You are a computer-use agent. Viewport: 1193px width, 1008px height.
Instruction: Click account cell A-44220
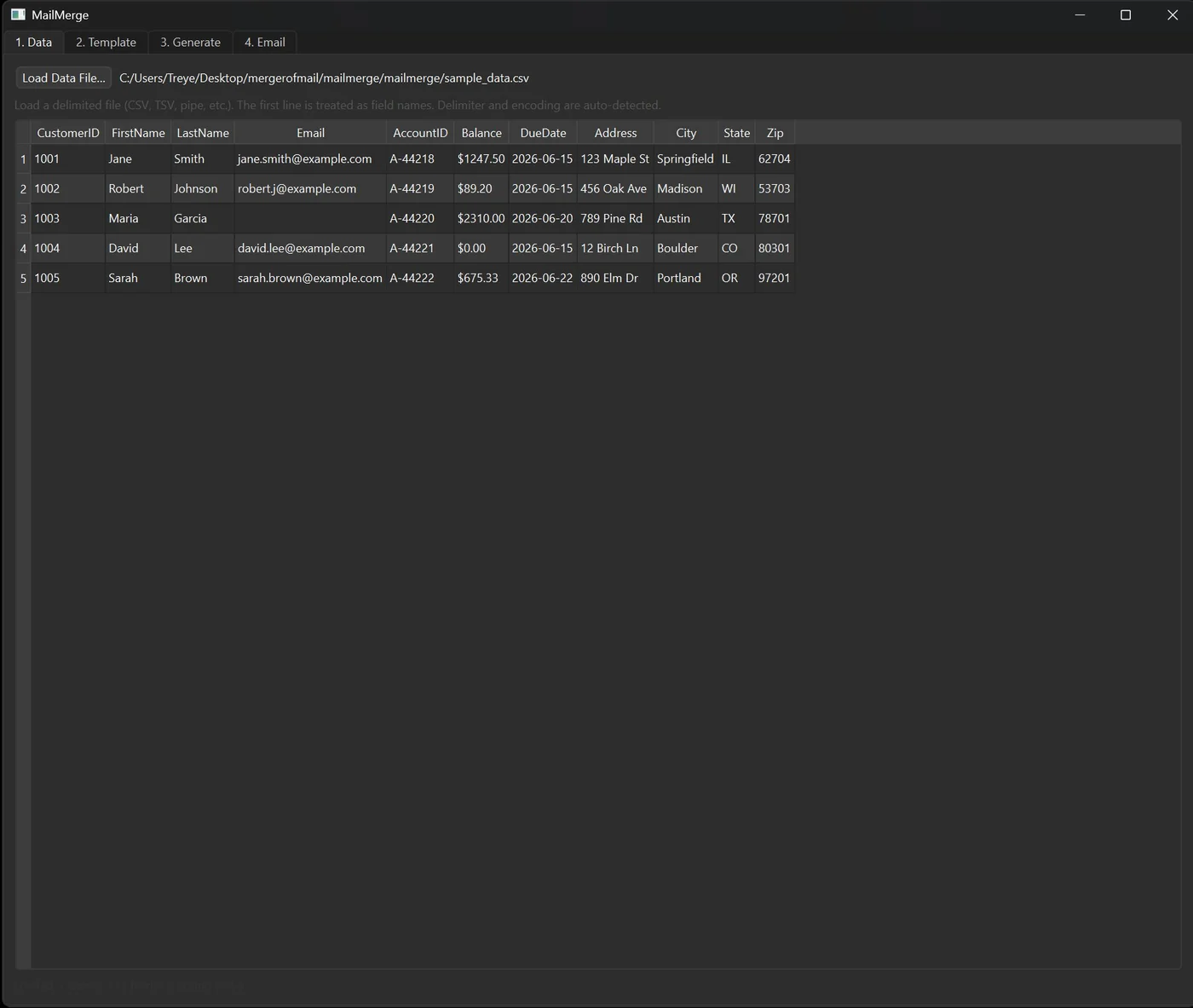(x=420, y=218)
